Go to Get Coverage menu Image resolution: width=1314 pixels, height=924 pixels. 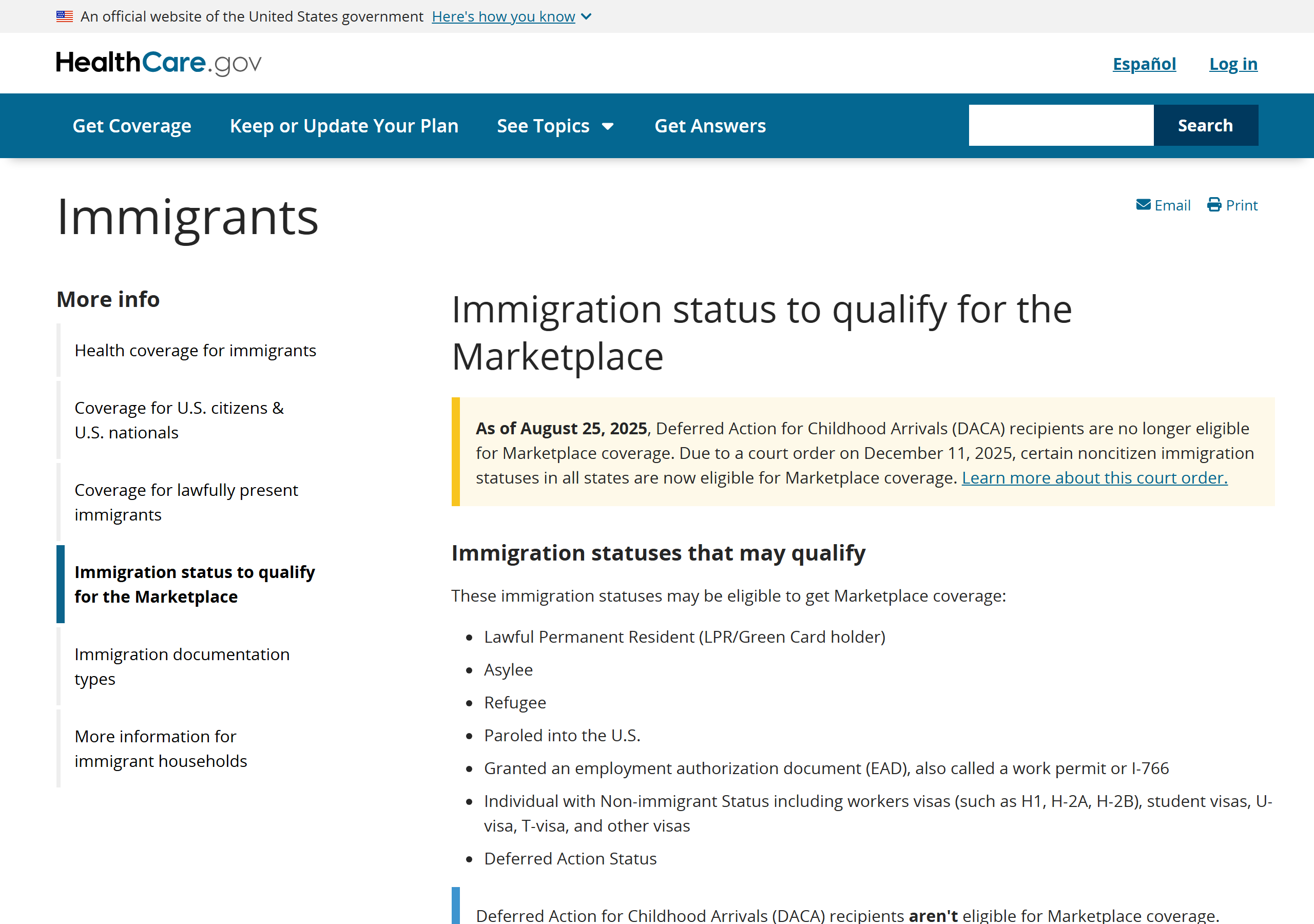pos(131,126)
